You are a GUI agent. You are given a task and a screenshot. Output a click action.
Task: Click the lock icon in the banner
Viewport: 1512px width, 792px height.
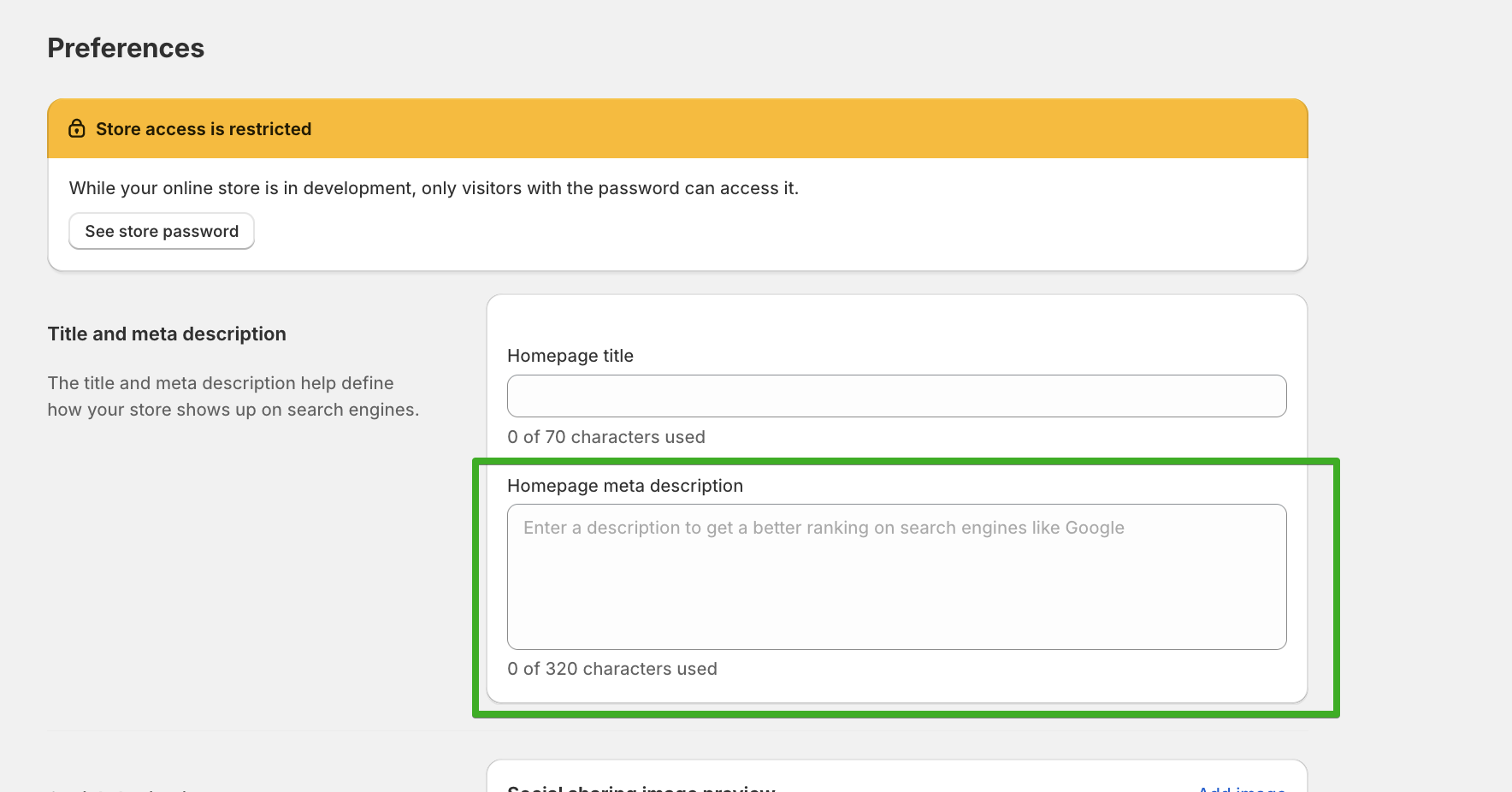coord(77,129)
